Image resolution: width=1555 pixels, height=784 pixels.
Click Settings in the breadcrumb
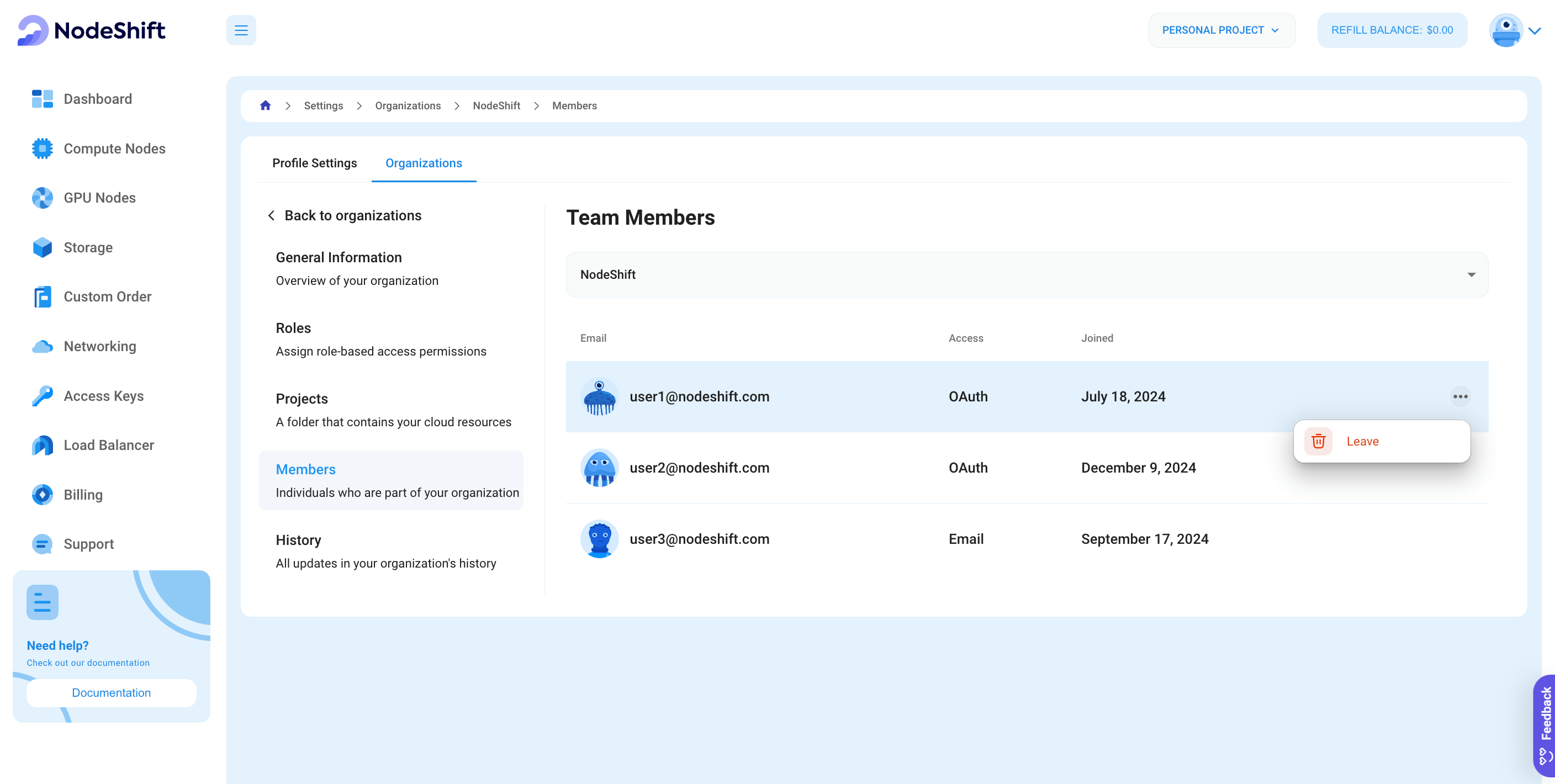(323, 105)
